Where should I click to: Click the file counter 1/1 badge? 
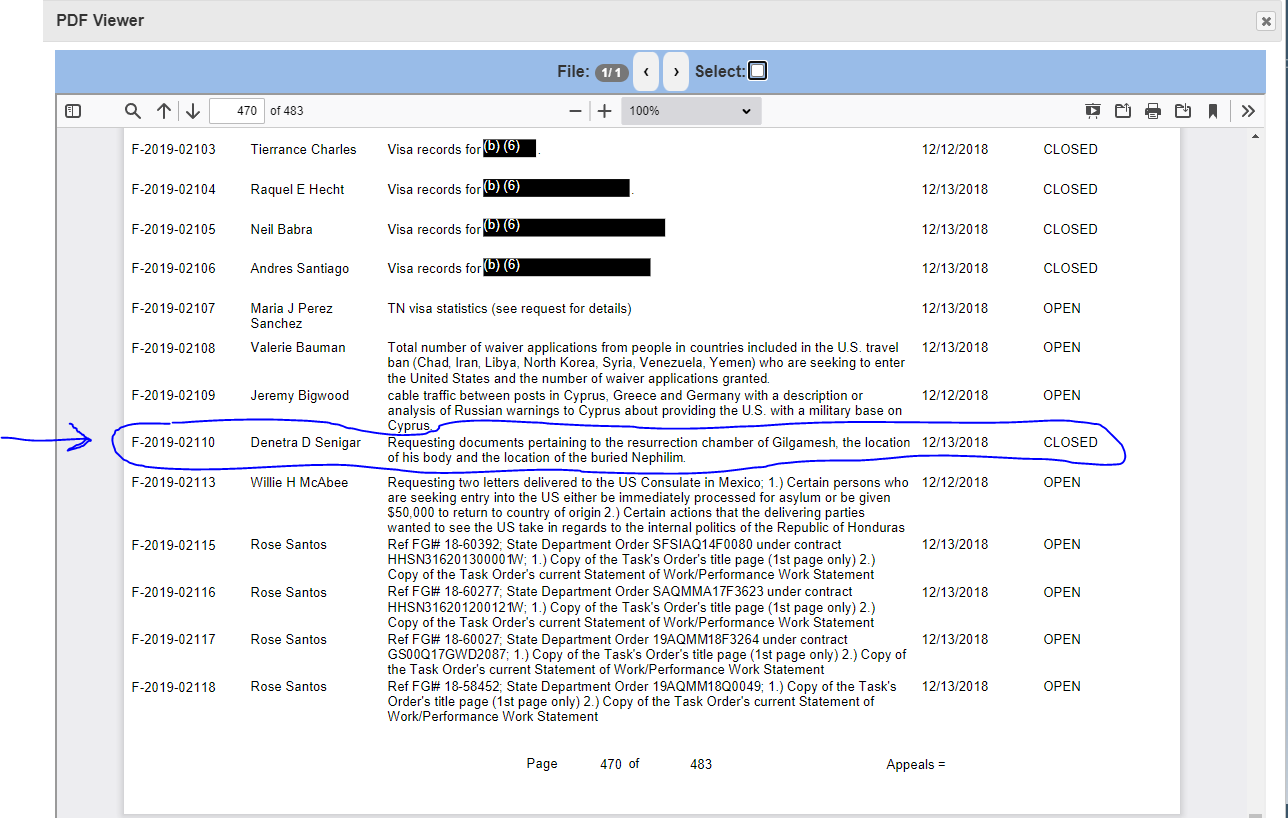[x=611, y=72]
